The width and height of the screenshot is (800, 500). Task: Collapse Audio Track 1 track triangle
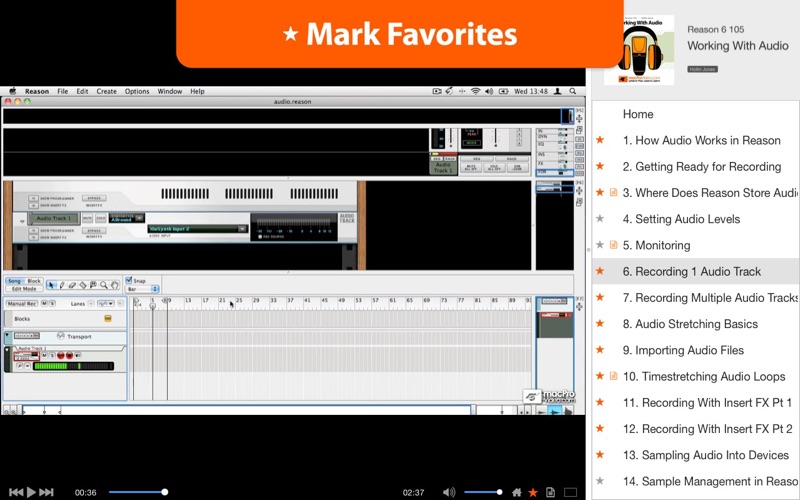pyautogui.click(x=7, y=349)
